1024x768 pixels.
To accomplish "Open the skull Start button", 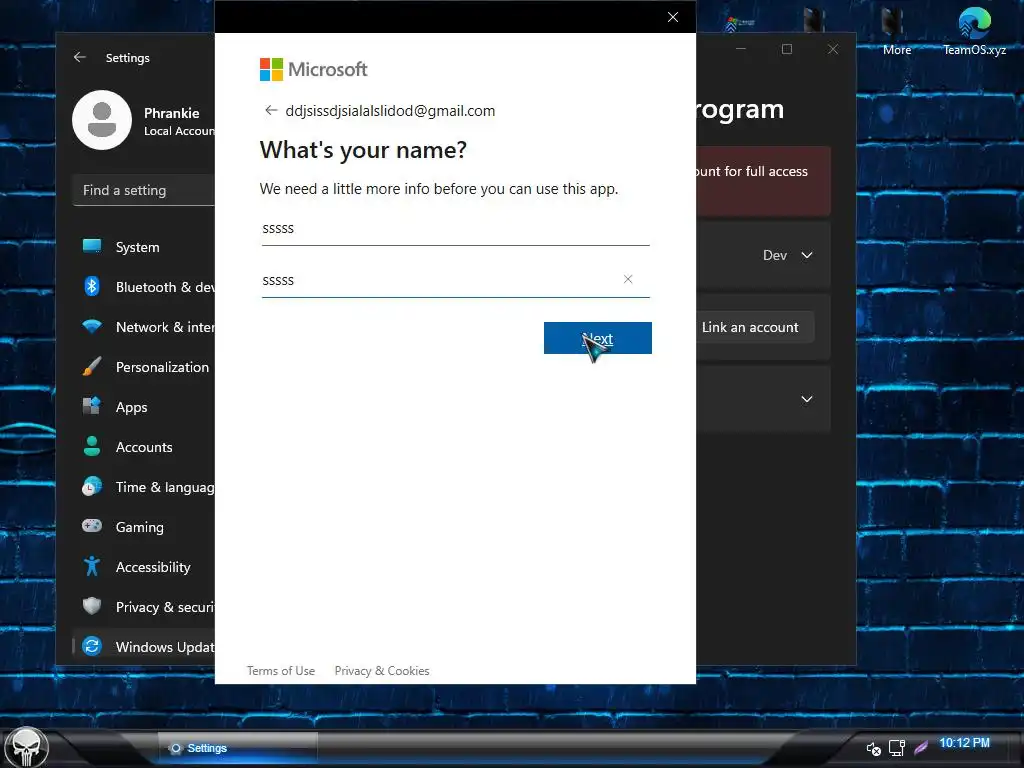I will coord(26,747).
